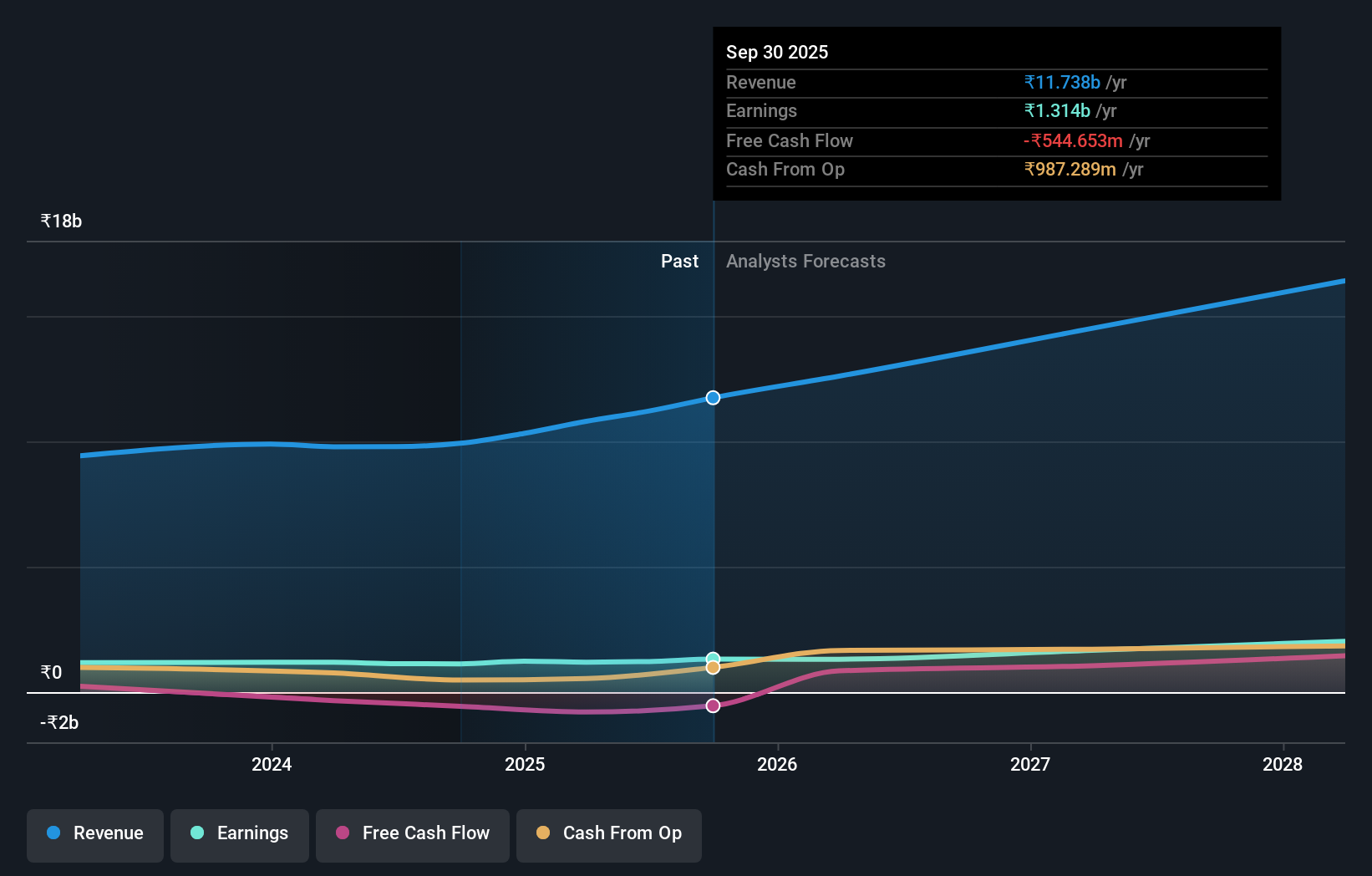Click the ₹18b axis label
This screenshot has height=876, width=1372.
(60, 221)
